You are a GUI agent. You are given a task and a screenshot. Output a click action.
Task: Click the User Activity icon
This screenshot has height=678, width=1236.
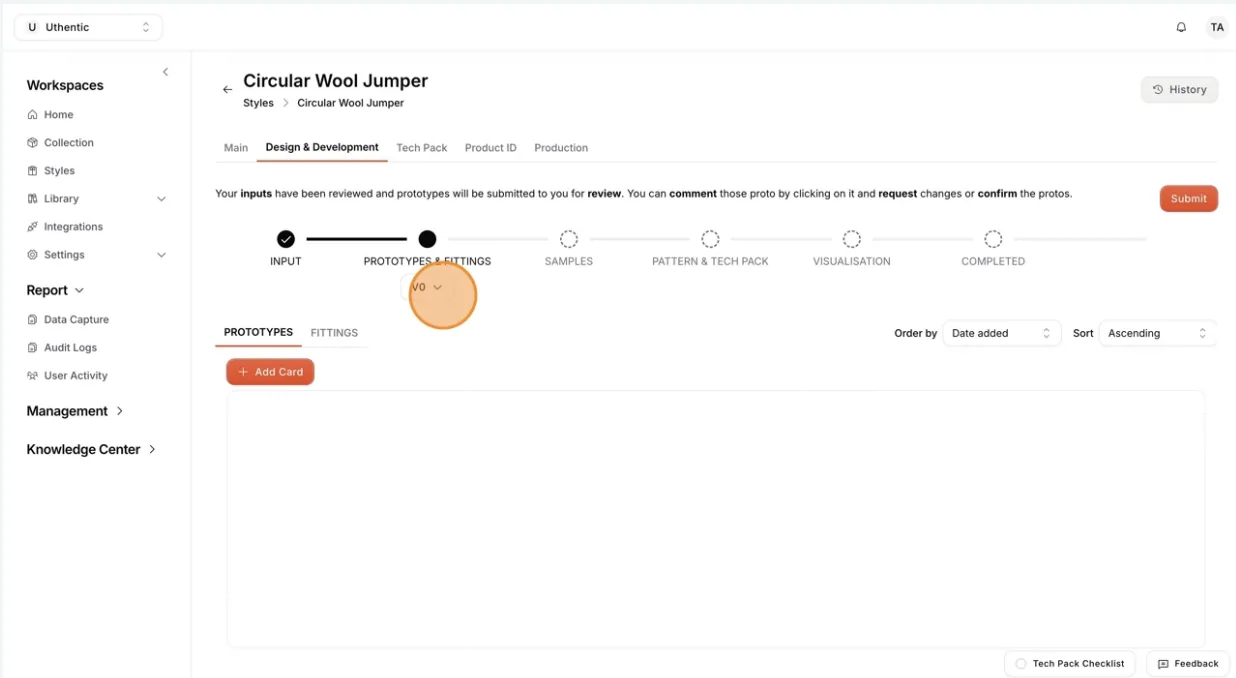tap(33, 376)
